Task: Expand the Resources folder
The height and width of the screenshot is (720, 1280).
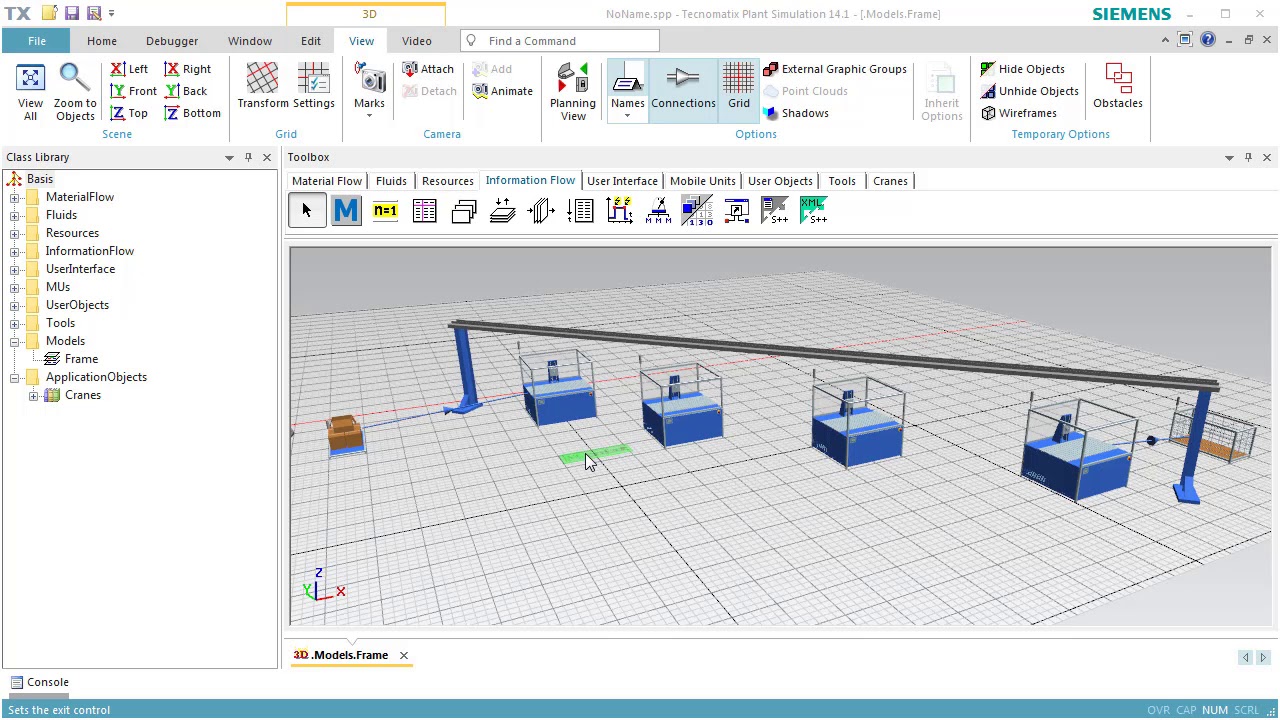Action: pyautogui.click(x=15, y=233)
